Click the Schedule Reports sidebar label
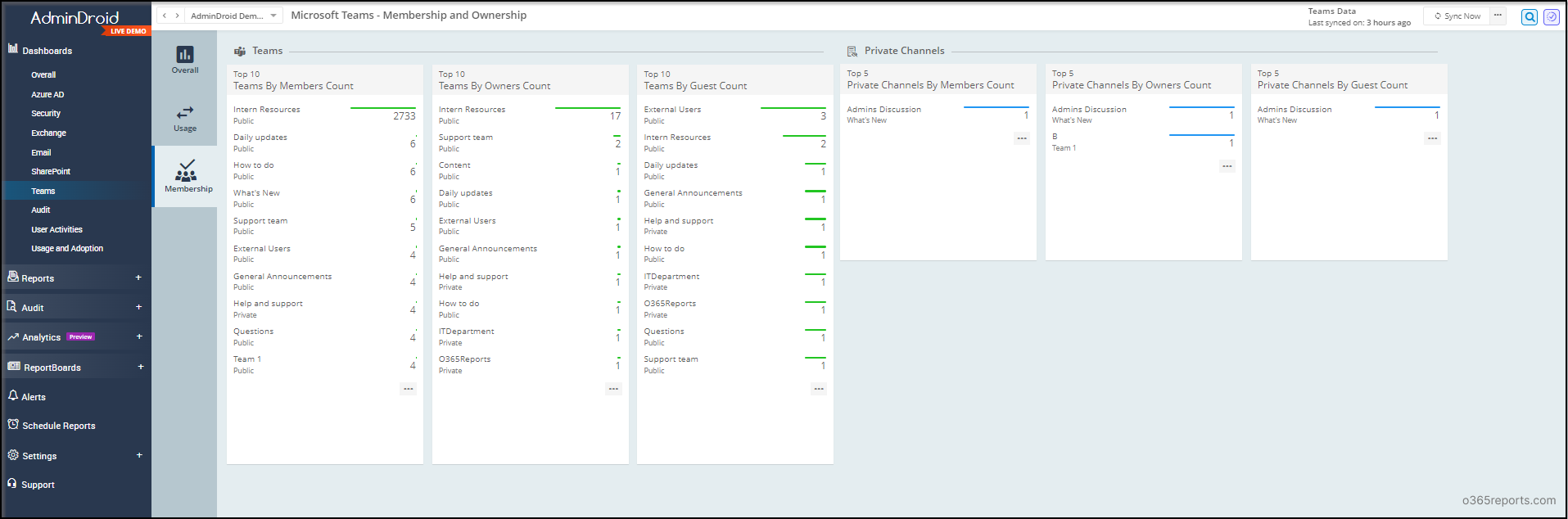The height and width of the screenshot is (519, 1568). [59, 426]
